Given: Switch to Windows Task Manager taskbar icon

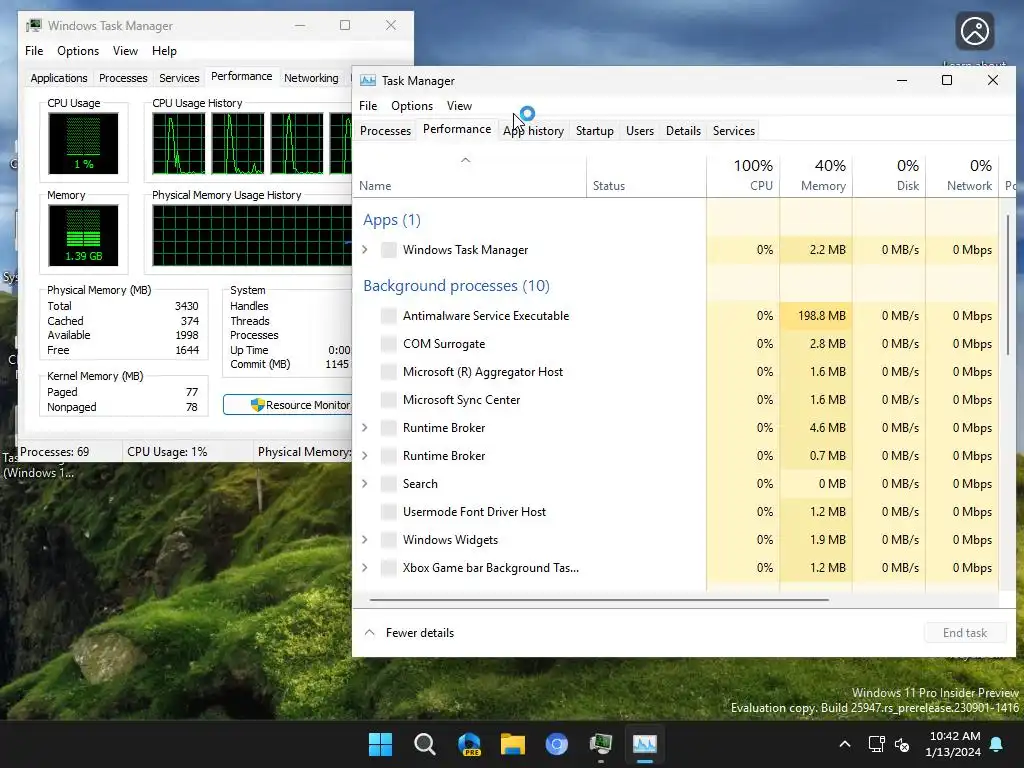Looking at the screenshot, I should [601, 744].
